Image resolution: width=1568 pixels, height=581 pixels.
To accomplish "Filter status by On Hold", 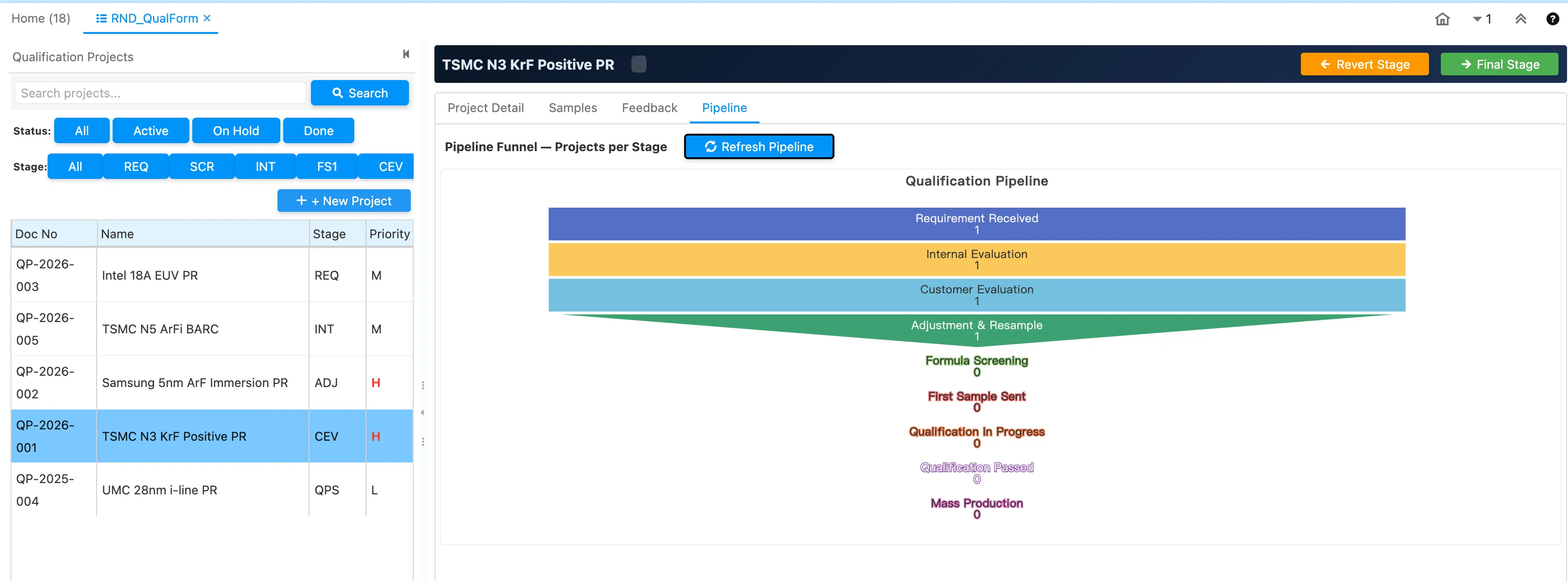I will [x=236, y=131].
